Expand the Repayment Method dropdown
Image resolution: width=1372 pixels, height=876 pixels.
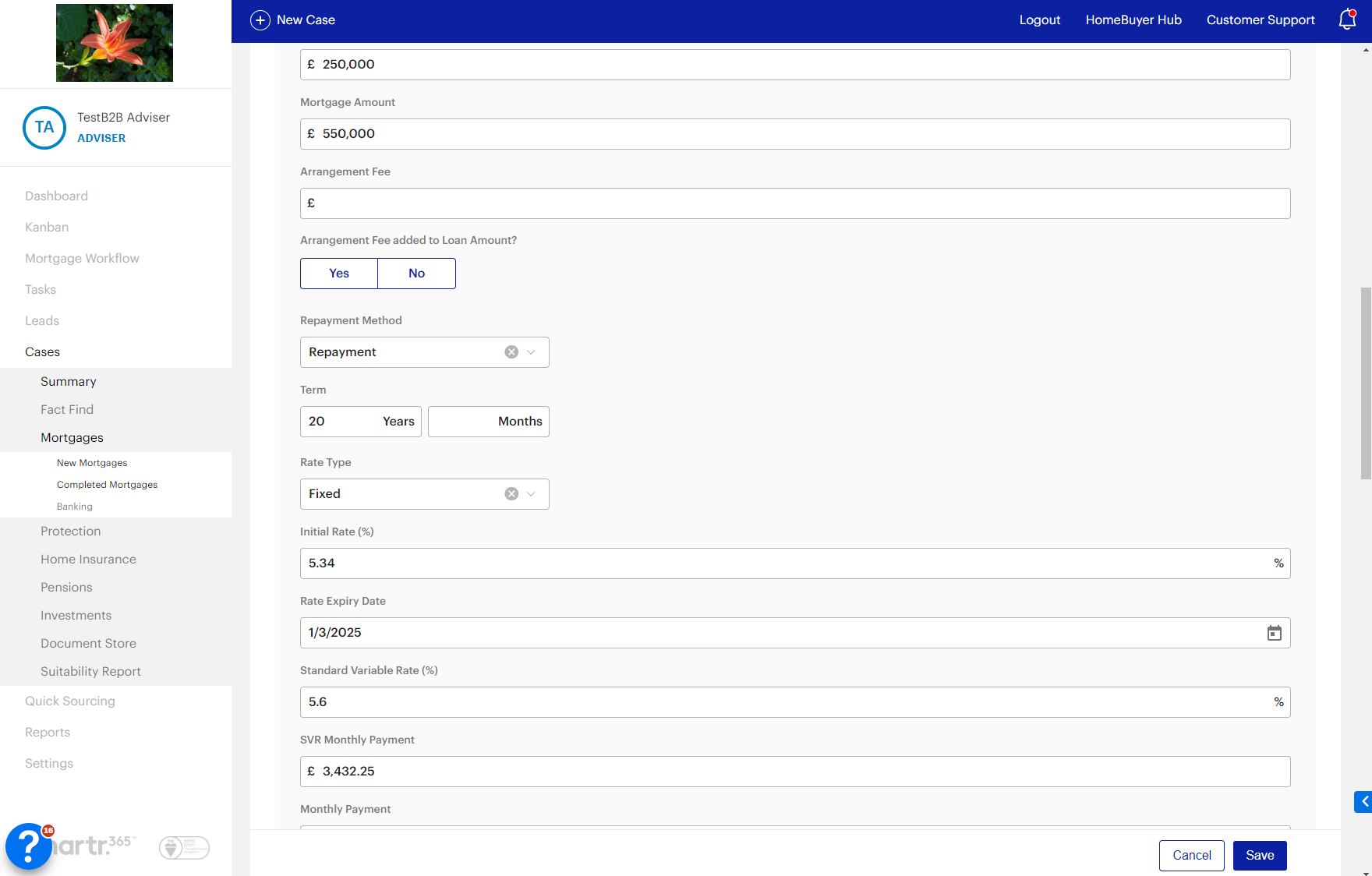[531, 352]
